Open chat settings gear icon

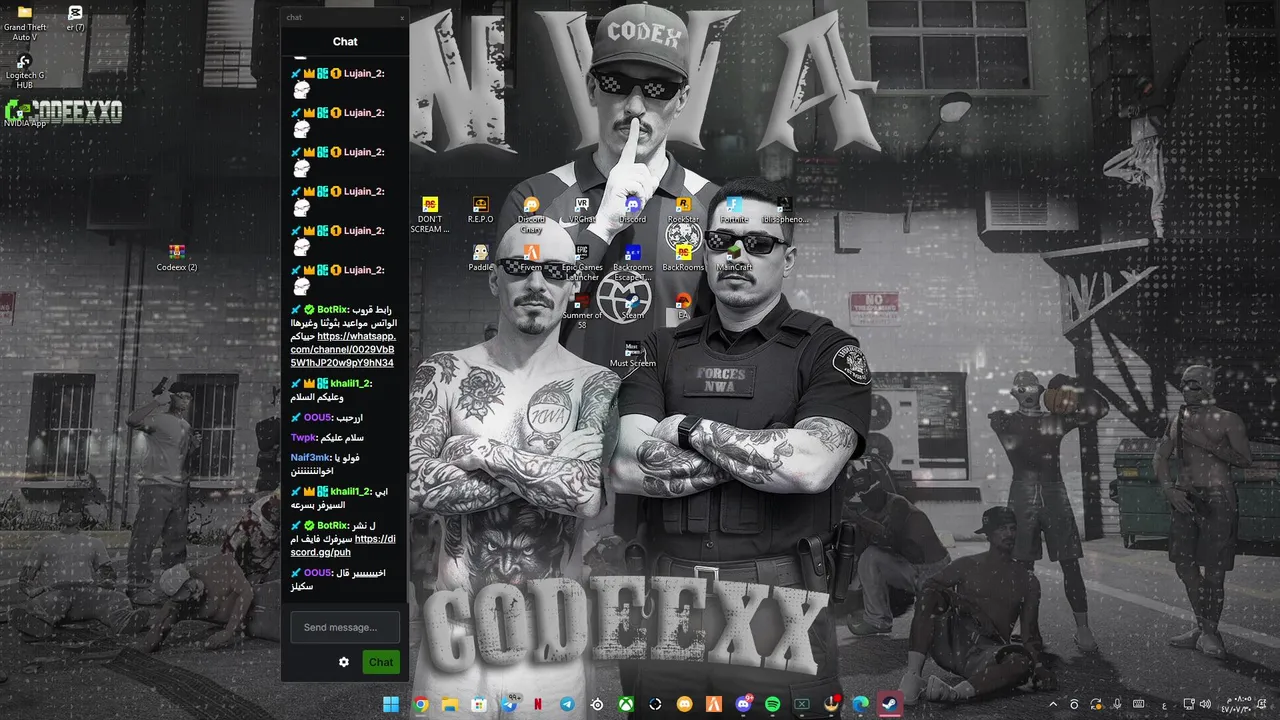tap(344, 662)
